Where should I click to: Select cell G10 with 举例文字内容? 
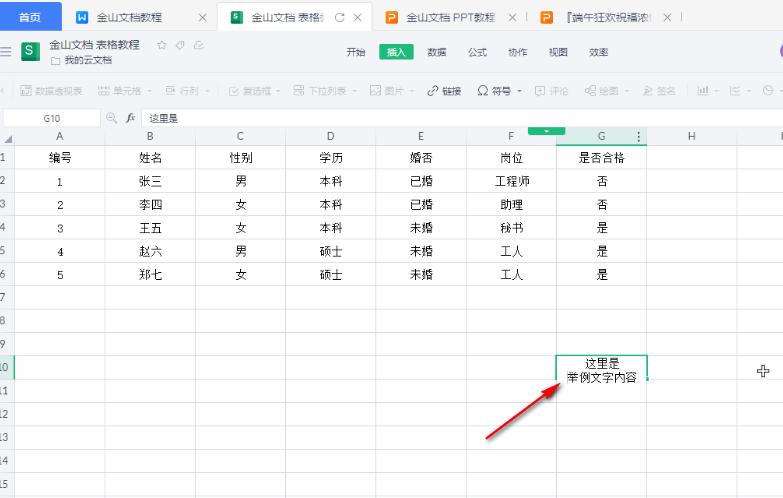(x=601, y=370)
